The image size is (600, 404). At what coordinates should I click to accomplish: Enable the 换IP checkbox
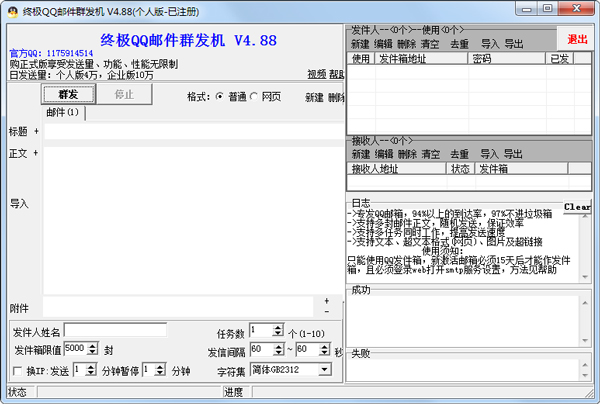click(x=17, y=371)
